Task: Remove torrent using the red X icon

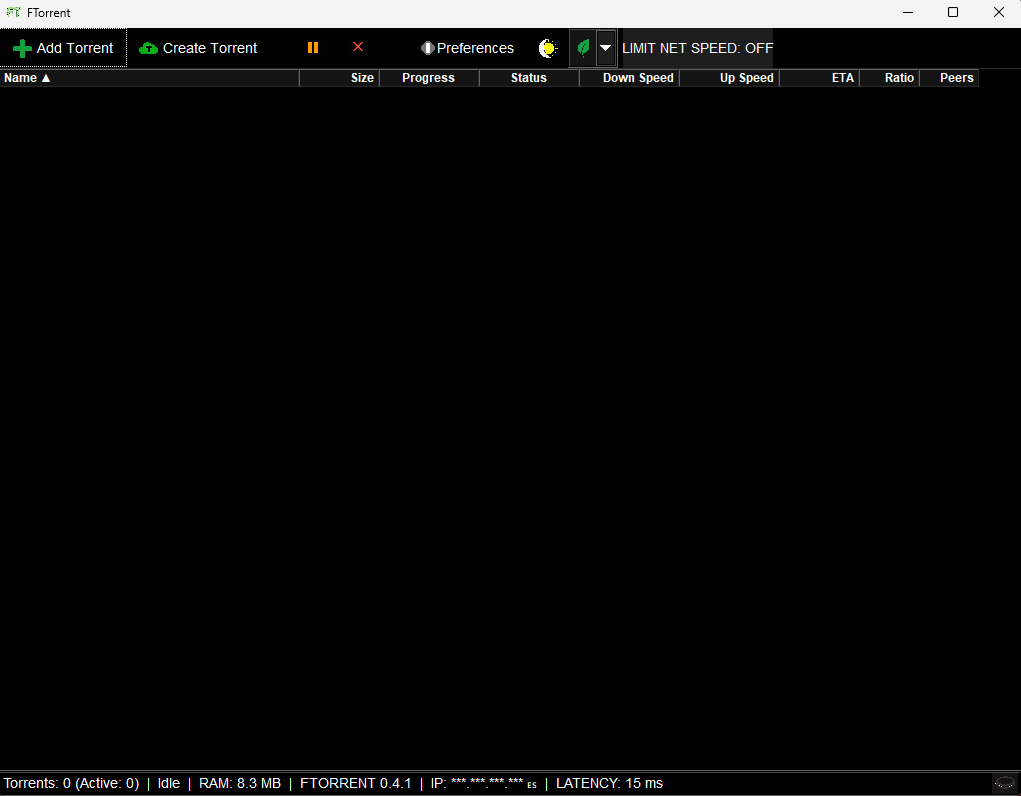Action: click(x=357, y=47)
